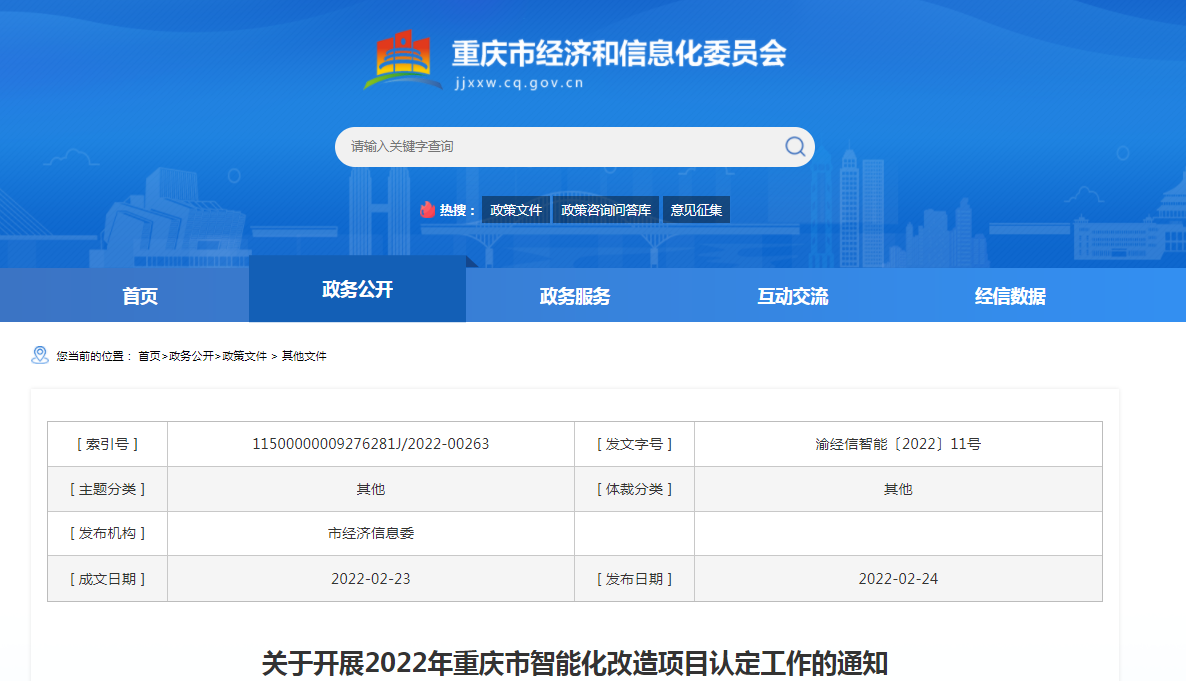This screenshot has height=681, width=1186.
Task: Click 政策文件 in the breadcrumb trail
Action: click(245, 356)
